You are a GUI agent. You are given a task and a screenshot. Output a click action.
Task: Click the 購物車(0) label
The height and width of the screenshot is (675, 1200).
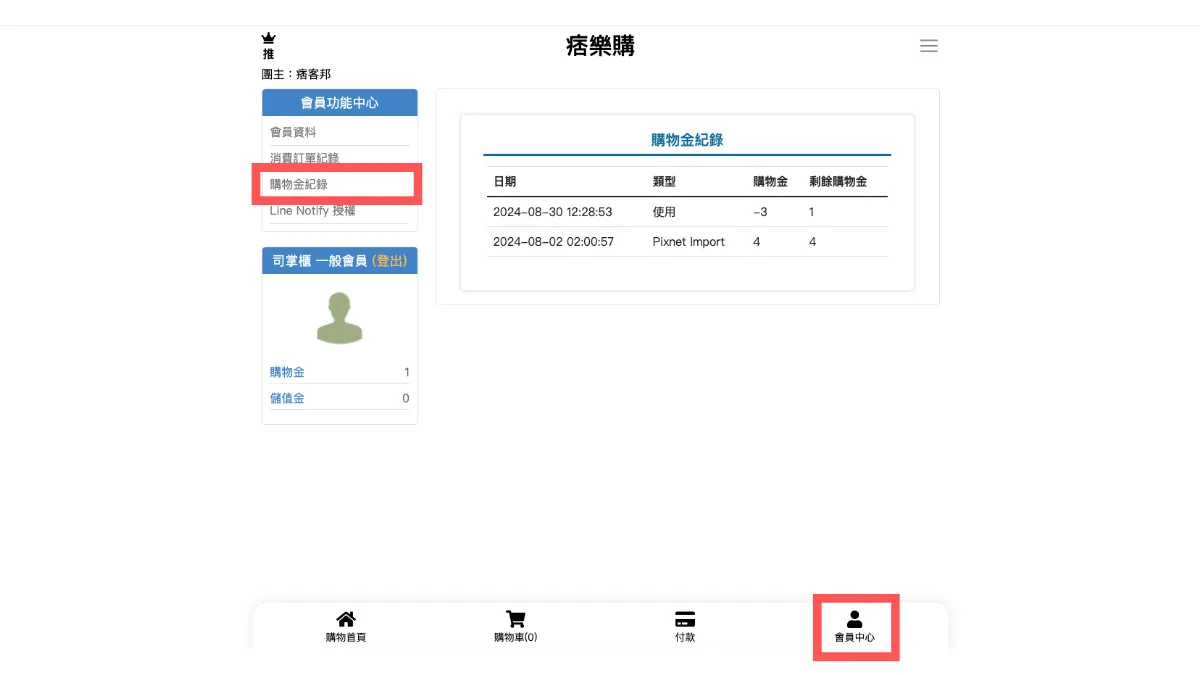516,637
